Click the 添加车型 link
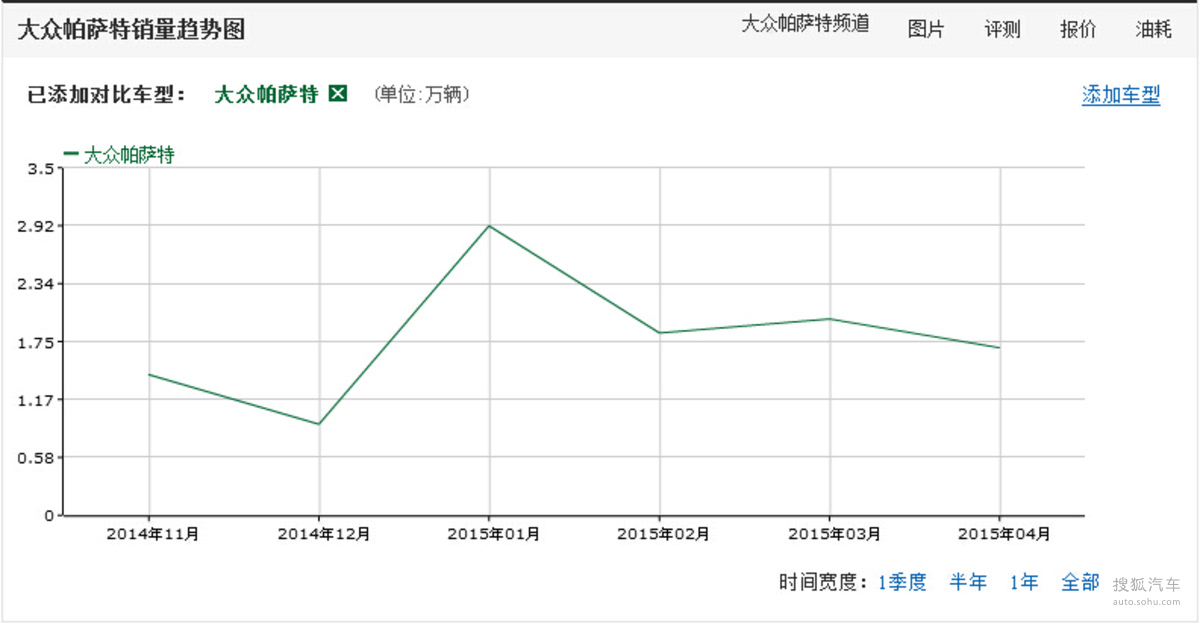1200x624 pixels. pos(1120,96)
